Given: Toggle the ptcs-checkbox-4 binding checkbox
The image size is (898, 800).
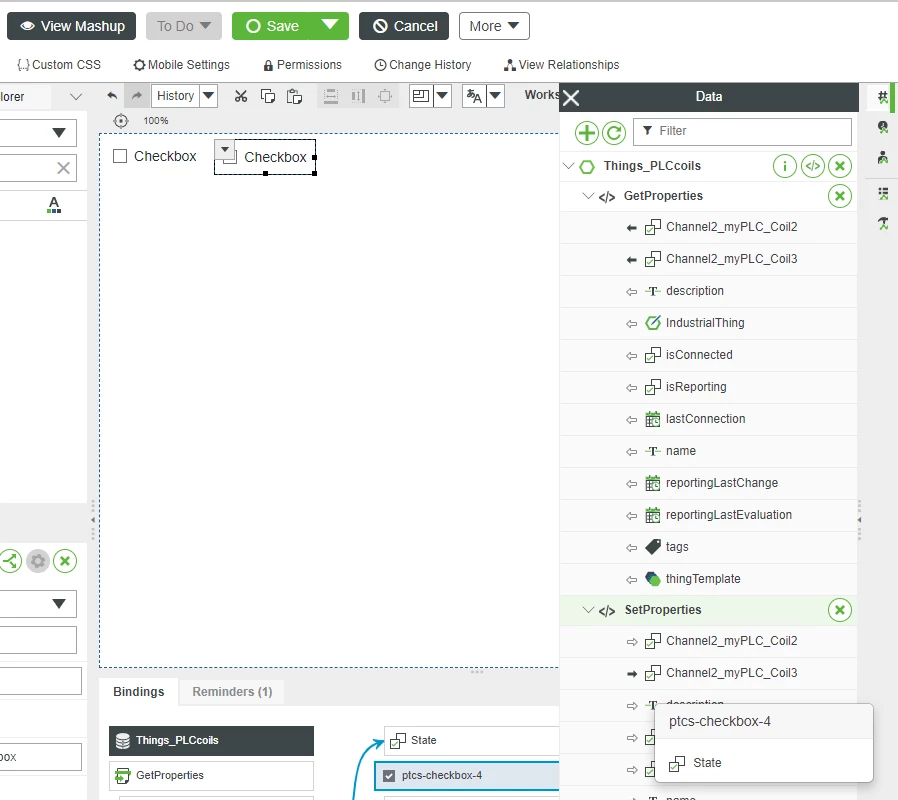Looking at the screenshot, I should click(389, 775).
